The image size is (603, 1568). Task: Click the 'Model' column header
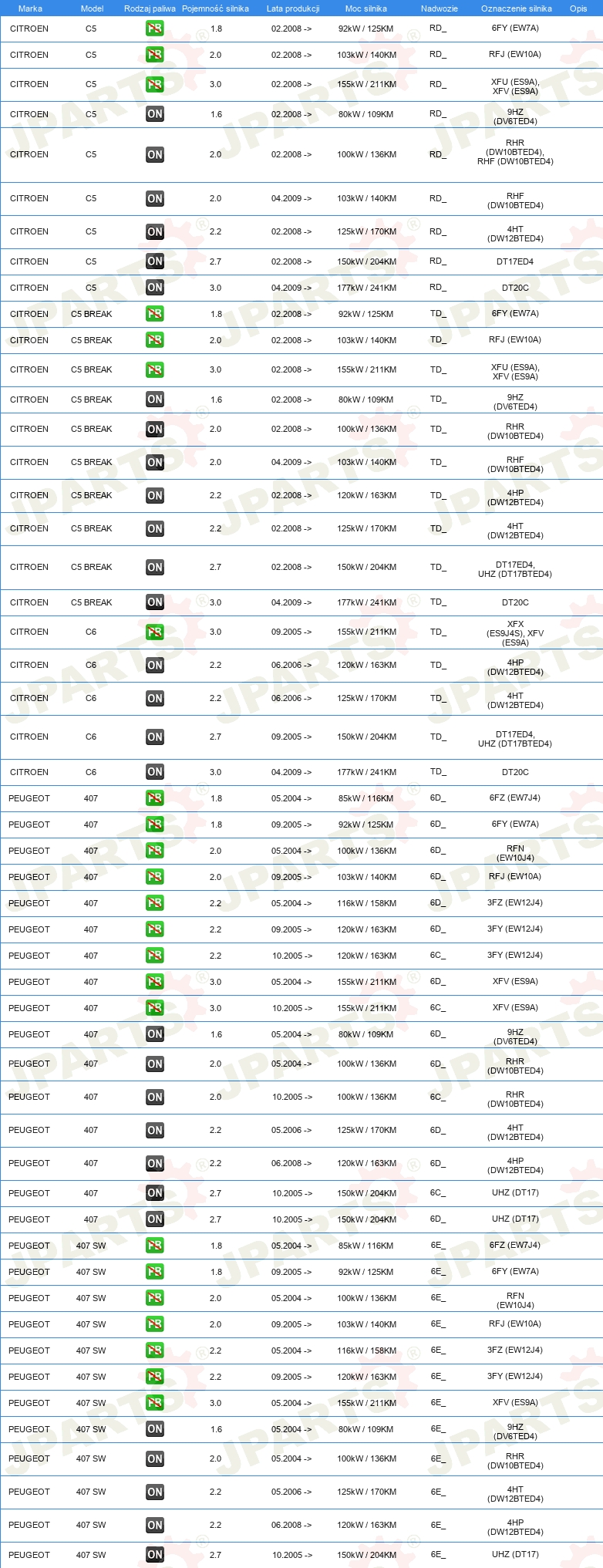[92, 8]
